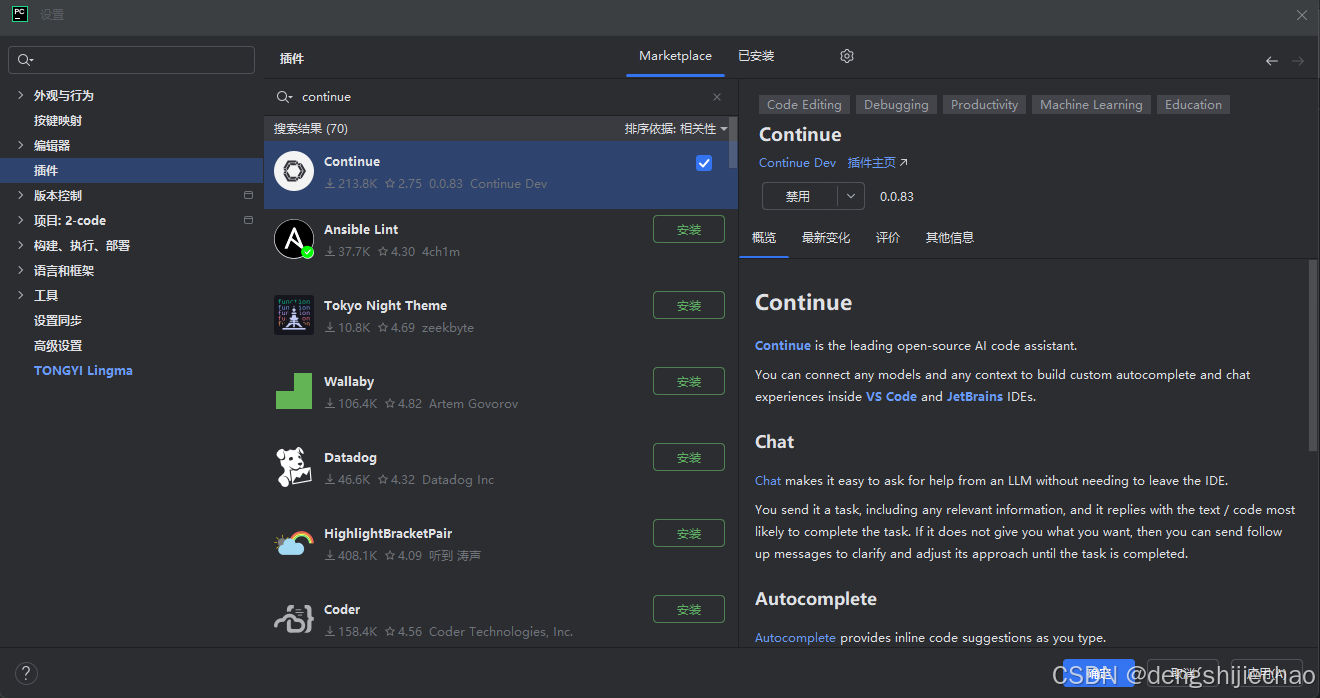Select the 其他信息 tab
1320x698 pixels.
coord(950,238)
